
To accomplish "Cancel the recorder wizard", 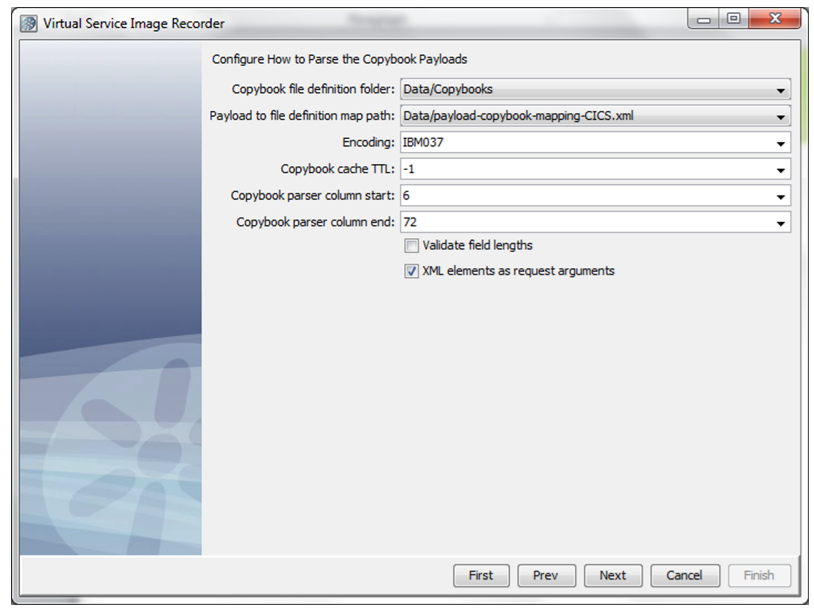I will (684, 575).
